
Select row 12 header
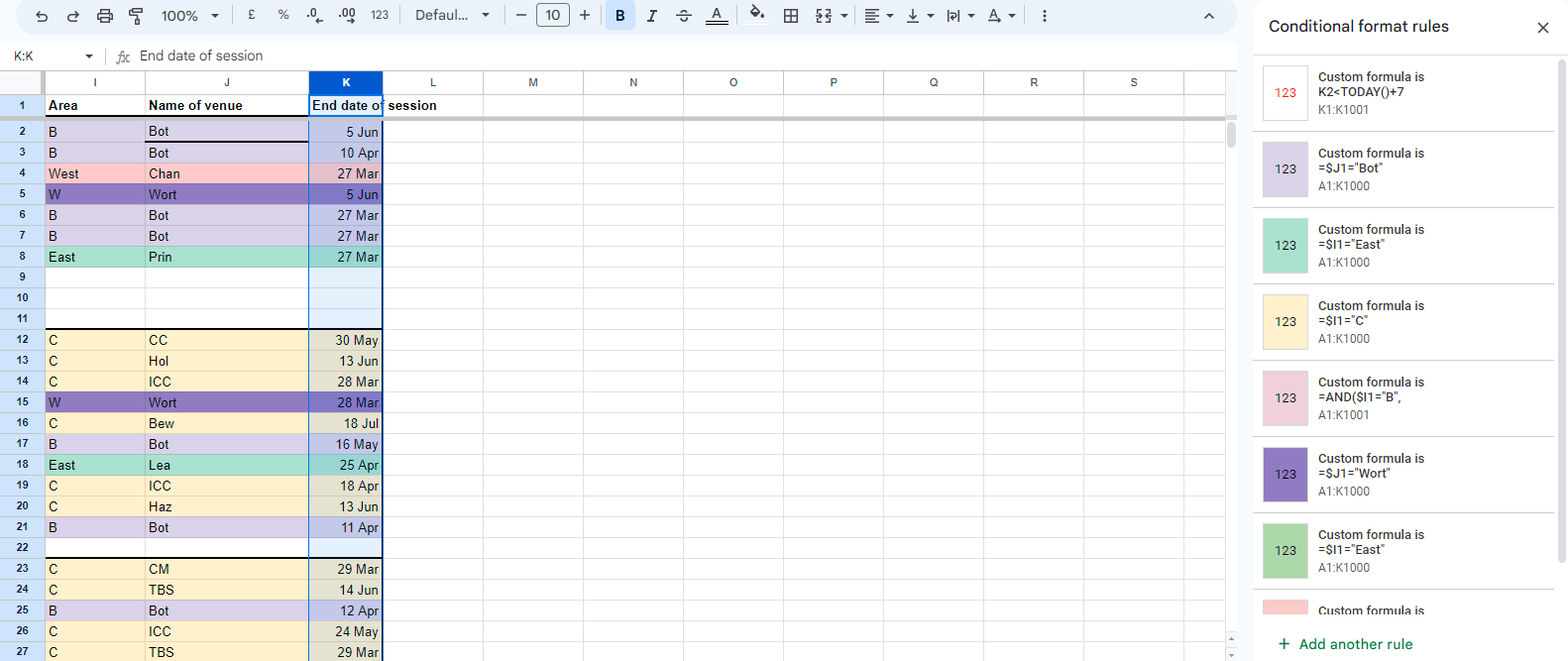pyautogui.click(x=22, y=340)
